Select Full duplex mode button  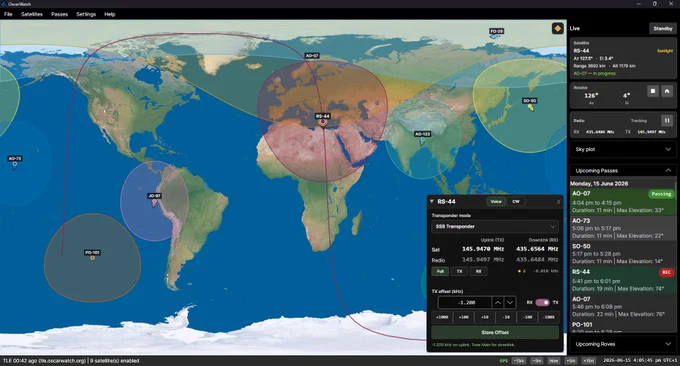pos(440,271)
